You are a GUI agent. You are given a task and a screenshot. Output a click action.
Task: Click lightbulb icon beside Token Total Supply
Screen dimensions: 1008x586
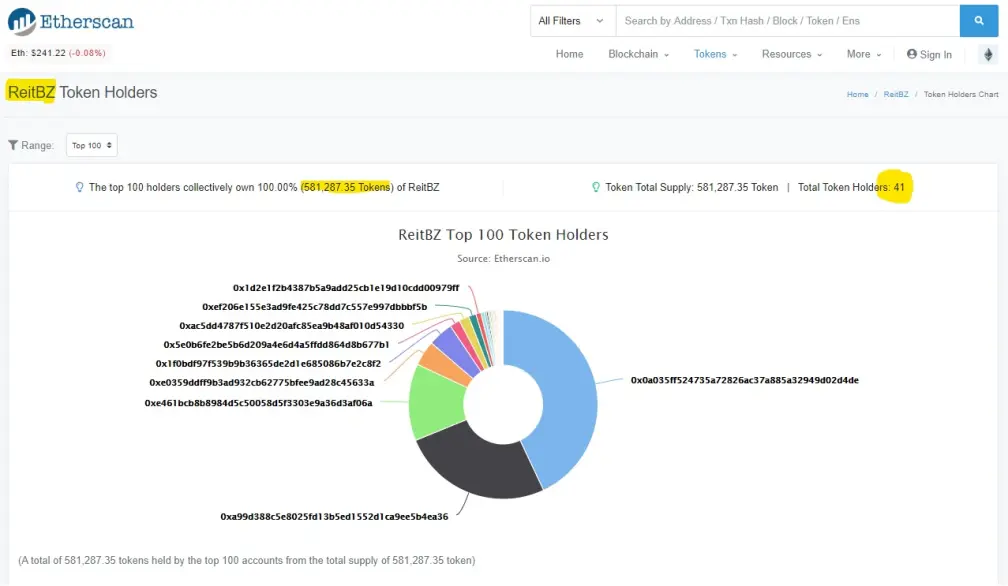pyautogui.click(x=596, y=187)
